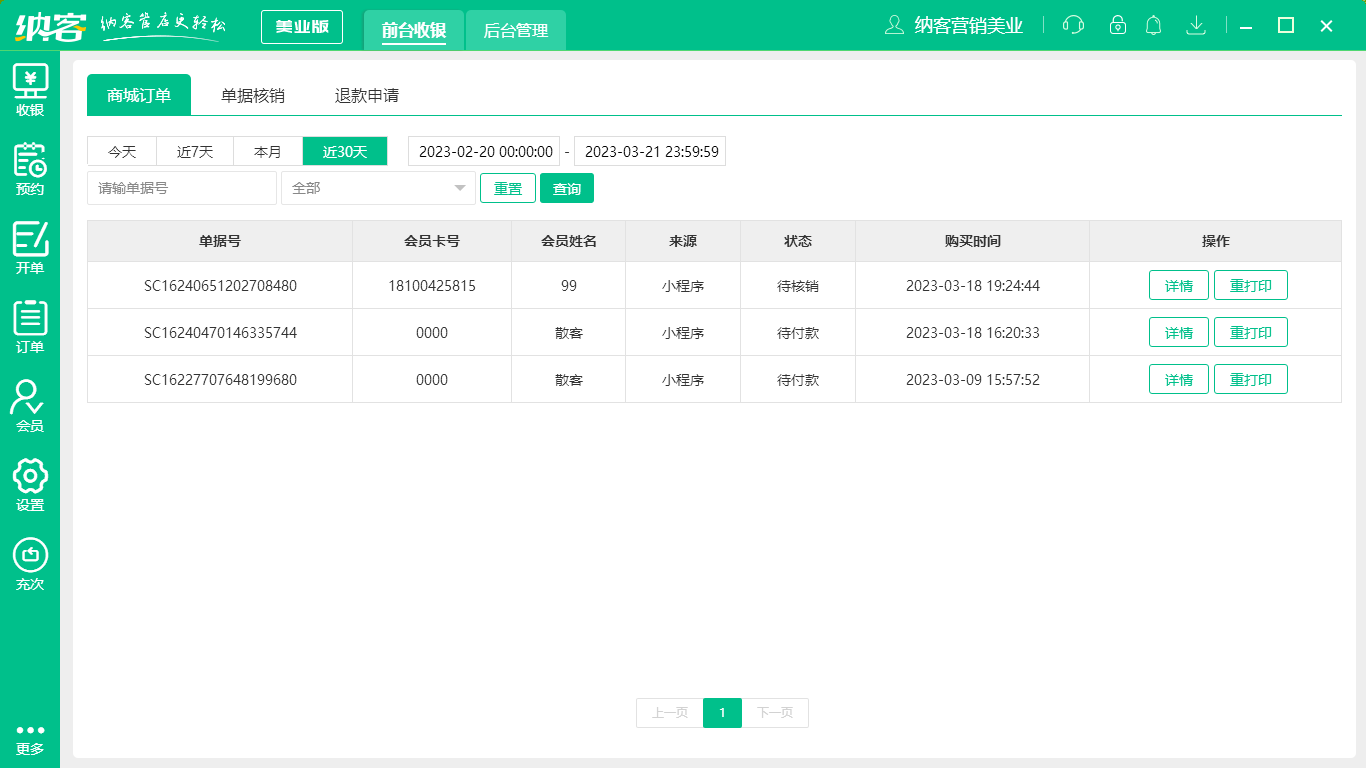1366x768 pixels.
Task: View 详情 for order SC16227707648199680
Action: (x=1179, y=379)
